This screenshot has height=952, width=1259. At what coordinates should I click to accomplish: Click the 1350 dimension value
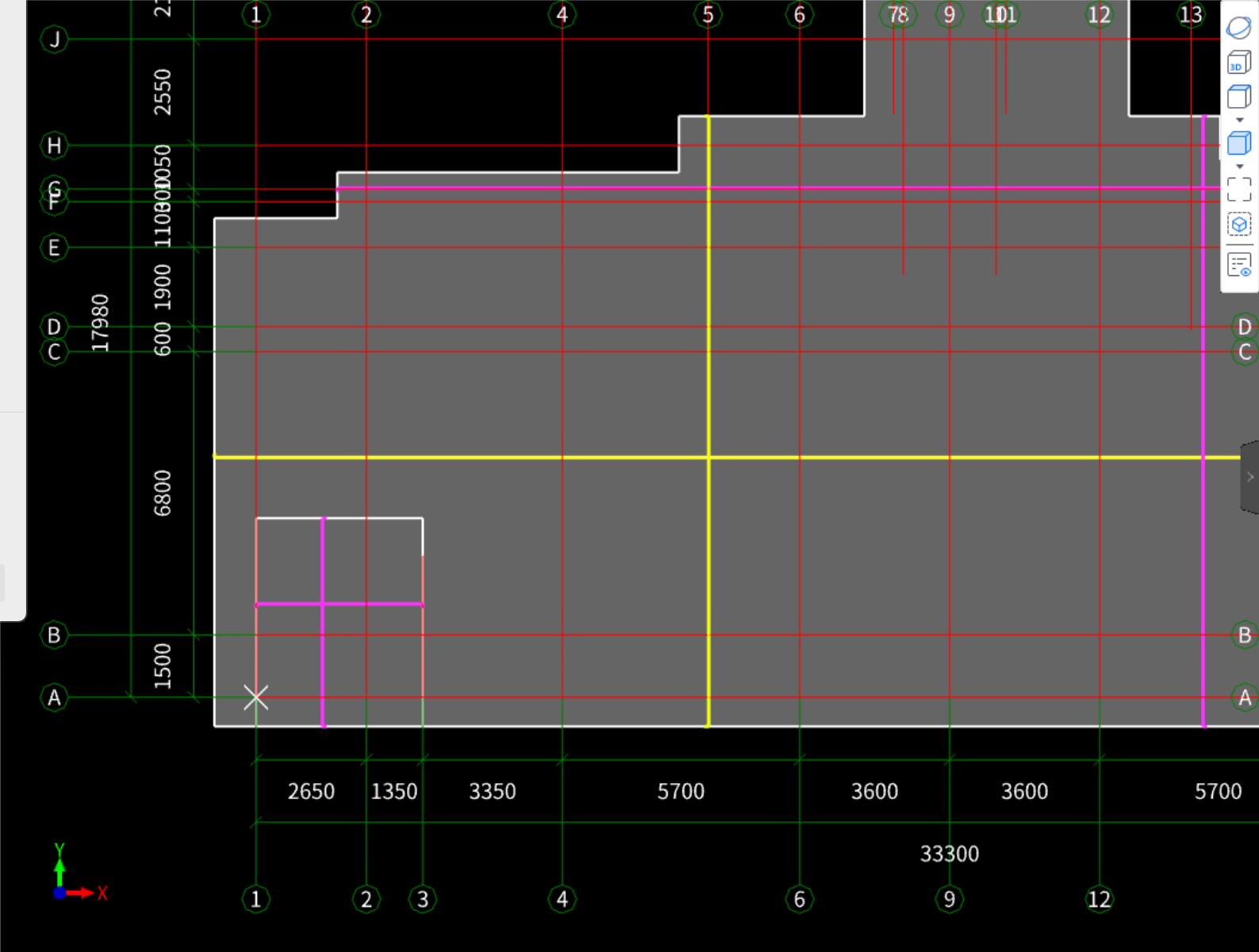coord(394,791)
